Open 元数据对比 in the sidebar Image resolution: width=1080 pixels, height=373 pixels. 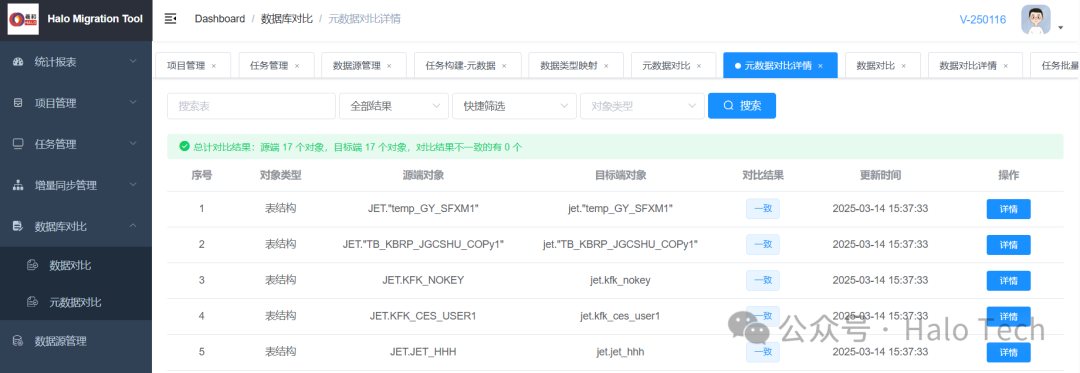click(x=76, y=302)
